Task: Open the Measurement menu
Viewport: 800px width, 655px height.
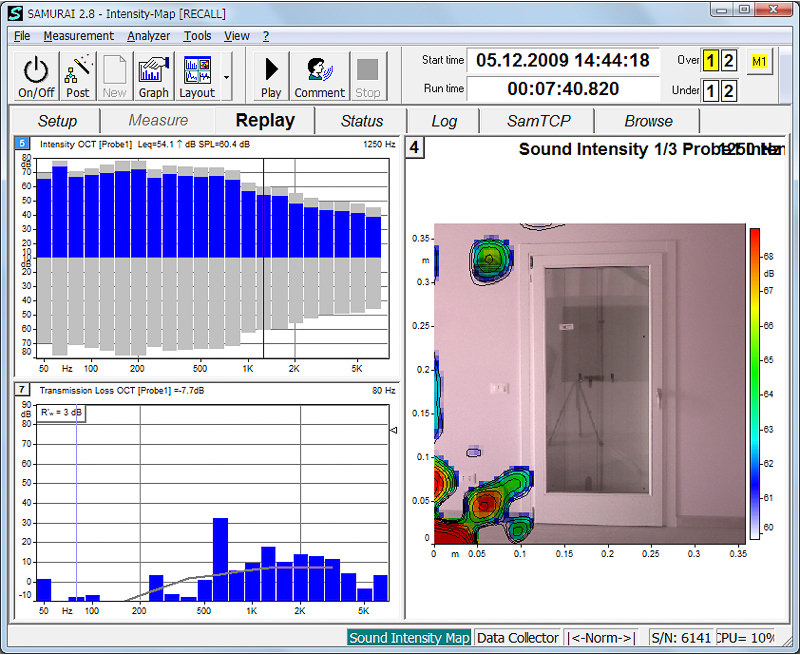Action: coord(78,36)
